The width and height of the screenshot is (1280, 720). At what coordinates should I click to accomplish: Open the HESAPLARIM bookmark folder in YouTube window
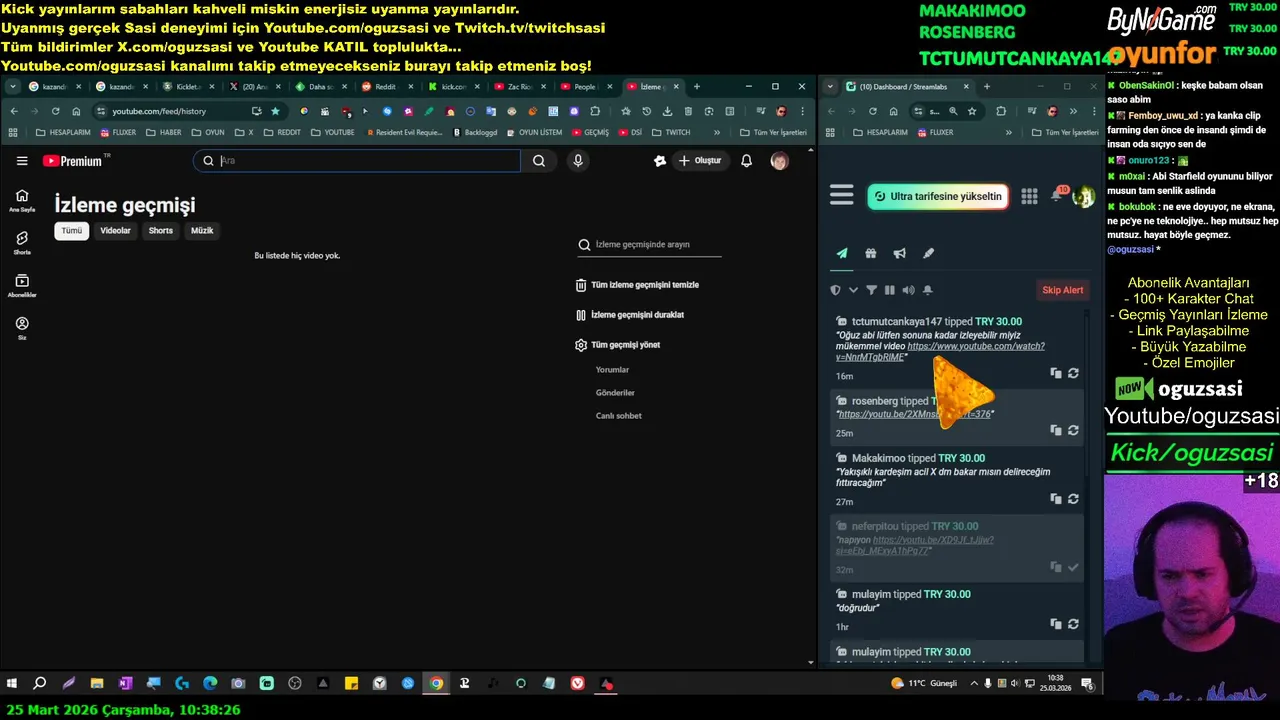pyautogui.click(x=63, y=132)
